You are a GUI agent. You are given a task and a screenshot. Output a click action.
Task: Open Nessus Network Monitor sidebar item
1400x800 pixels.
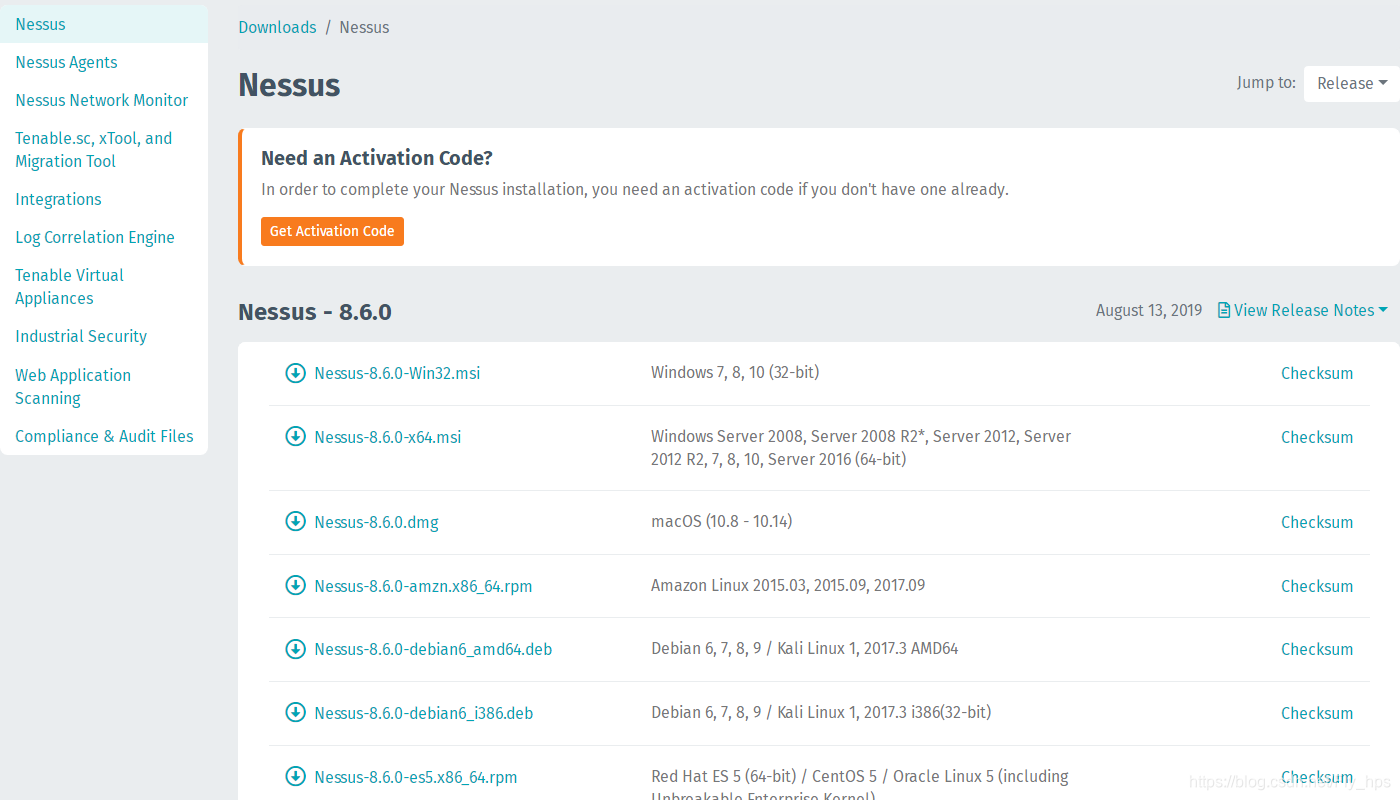click(102, 100)
